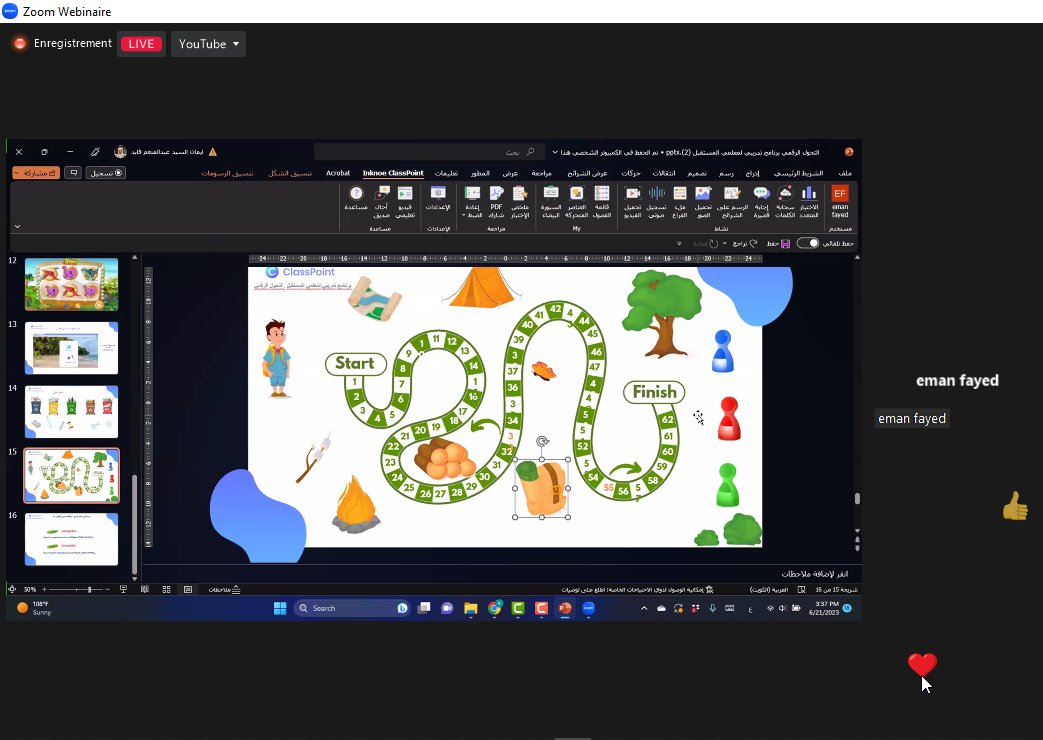
Task: Start ClassPoint Short Answer activity
Action: click(762, 201)
